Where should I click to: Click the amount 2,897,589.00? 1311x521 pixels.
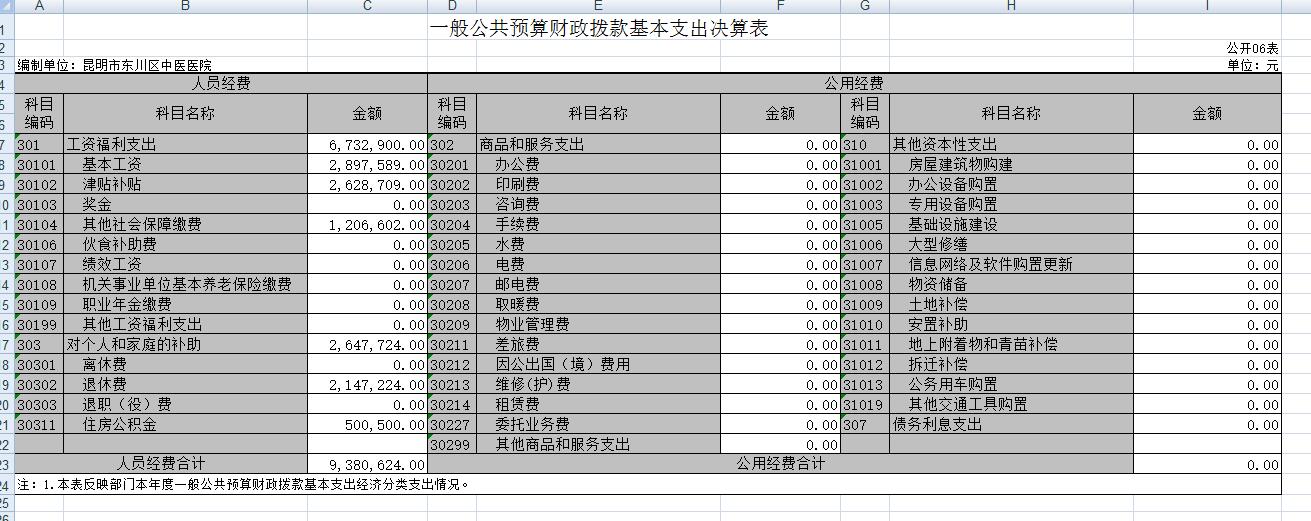(x=367, y=164)
